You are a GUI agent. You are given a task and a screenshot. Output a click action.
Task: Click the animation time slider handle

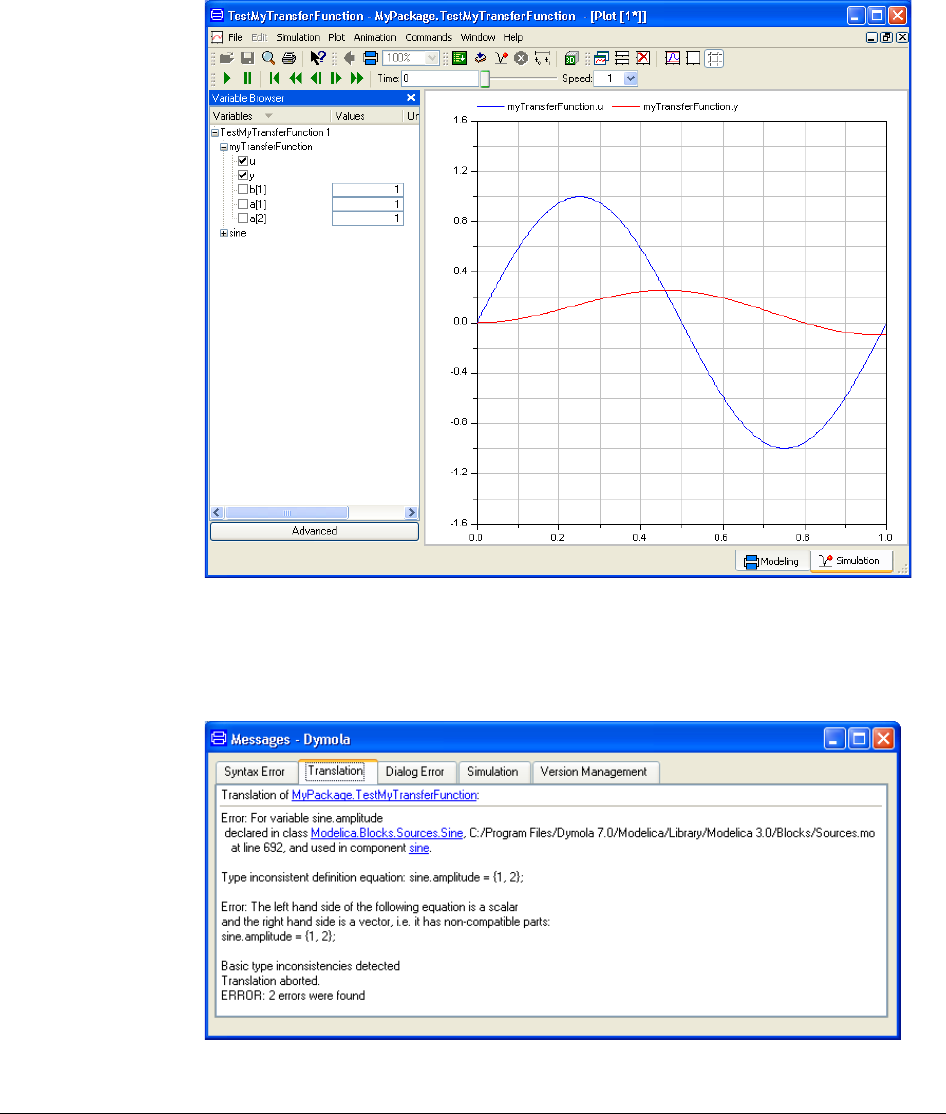tap(485, 78)
